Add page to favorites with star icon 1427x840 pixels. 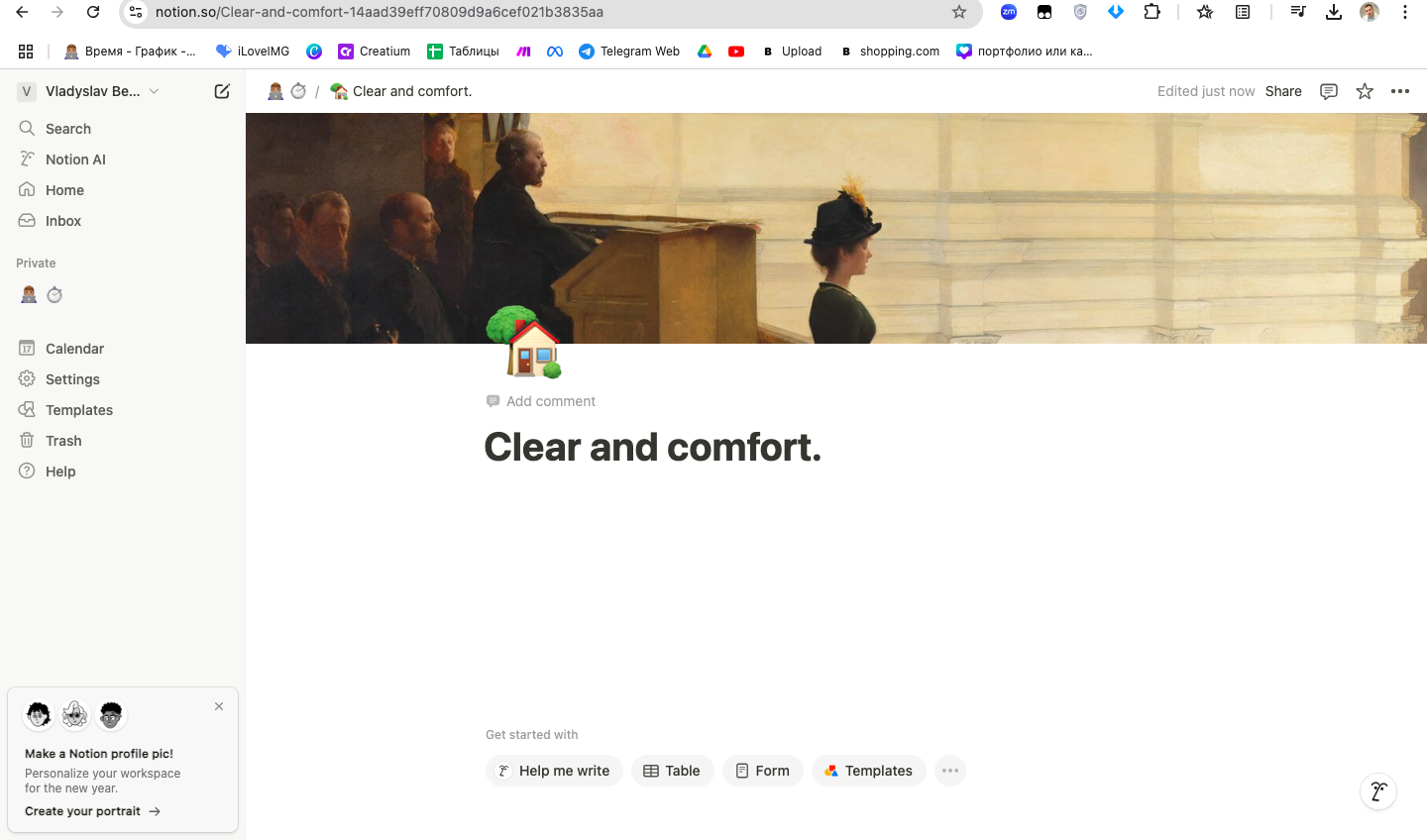1365,91
